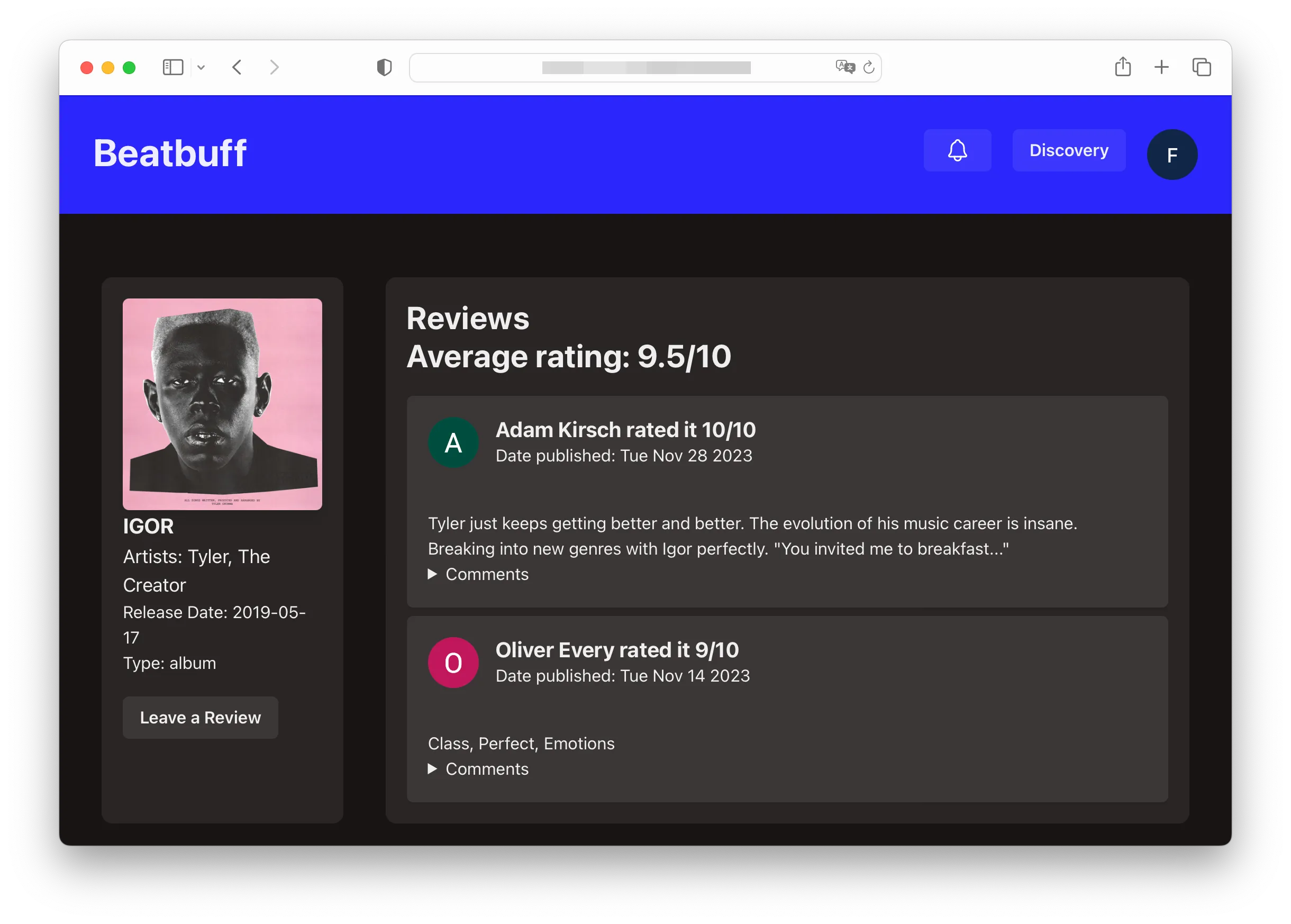Click the IGOR album cover
The image size is (1291, 924).
point(222,404)
